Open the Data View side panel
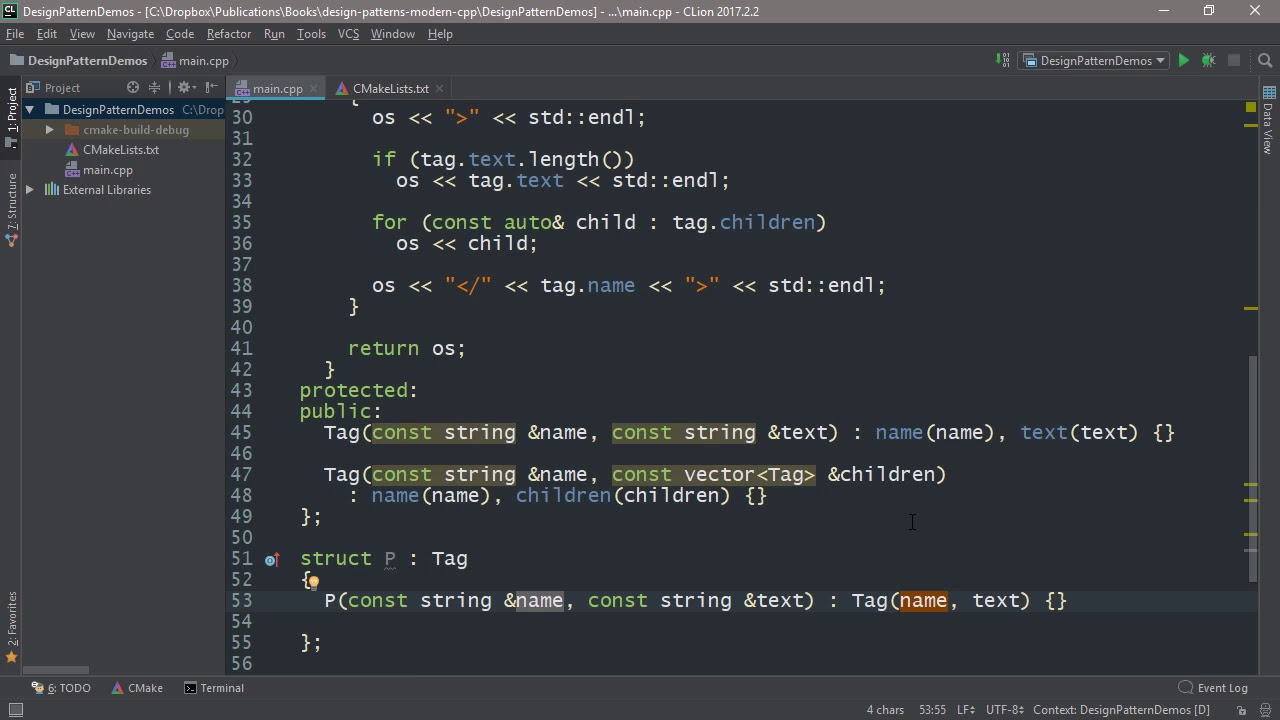 [x=1268, y=120]
